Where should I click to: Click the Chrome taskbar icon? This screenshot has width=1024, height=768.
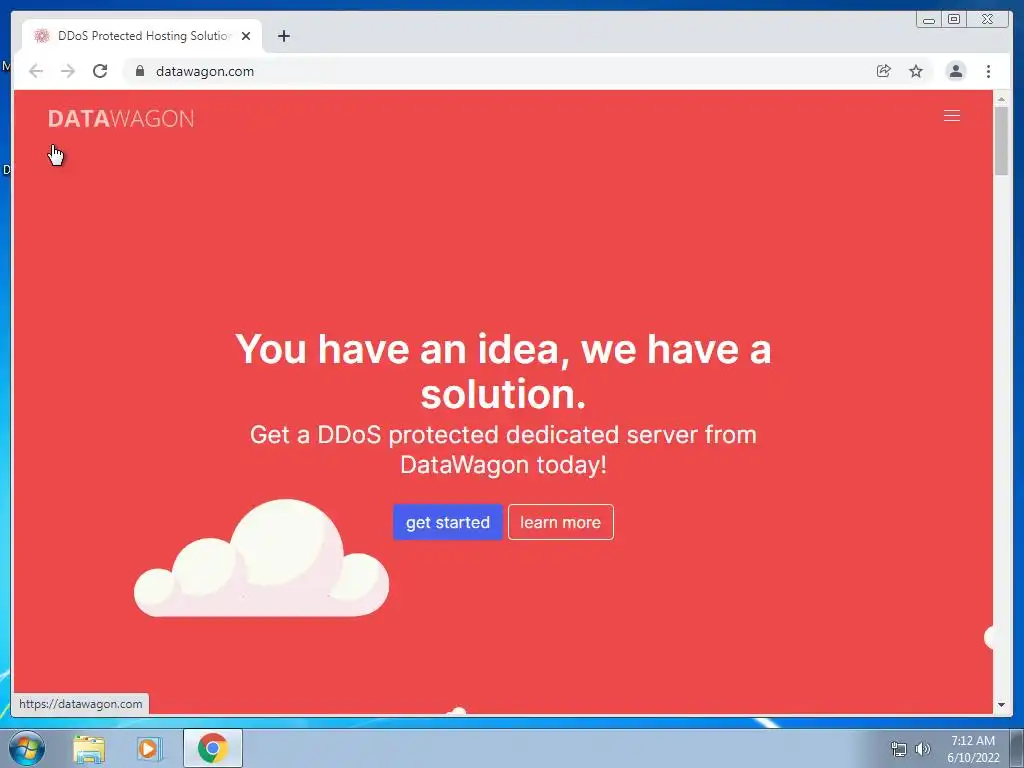[212, 748]
